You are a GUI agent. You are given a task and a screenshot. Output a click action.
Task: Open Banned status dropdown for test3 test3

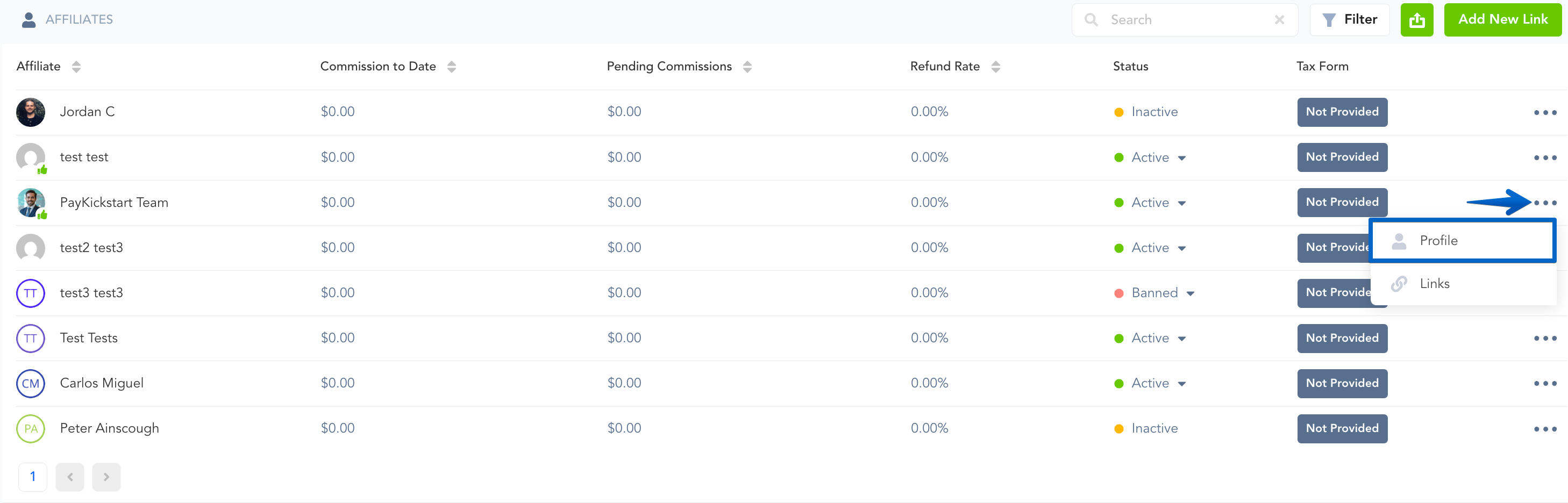[1189, 294]
